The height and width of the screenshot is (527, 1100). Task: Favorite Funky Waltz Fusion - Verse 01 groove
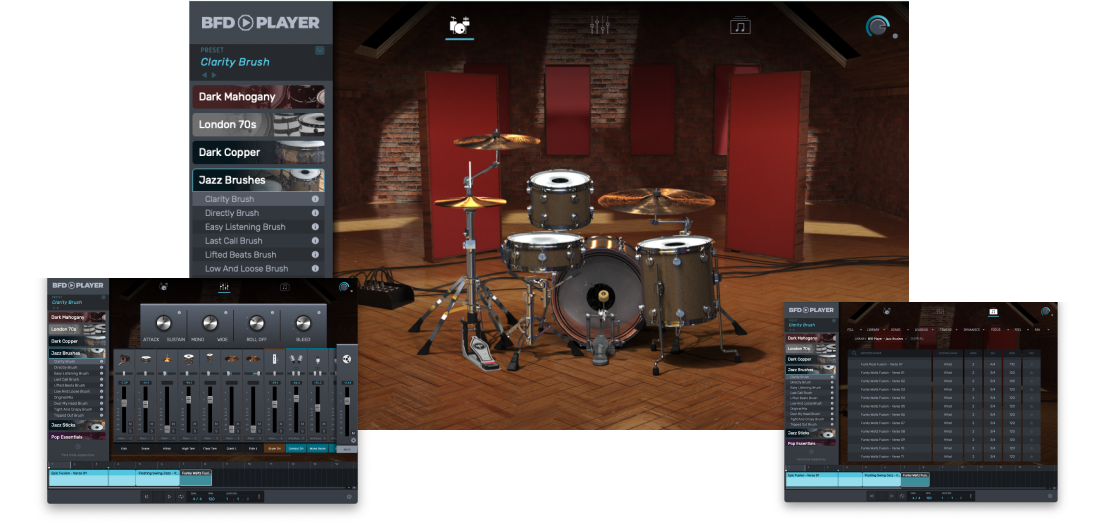pos(1031,373)
